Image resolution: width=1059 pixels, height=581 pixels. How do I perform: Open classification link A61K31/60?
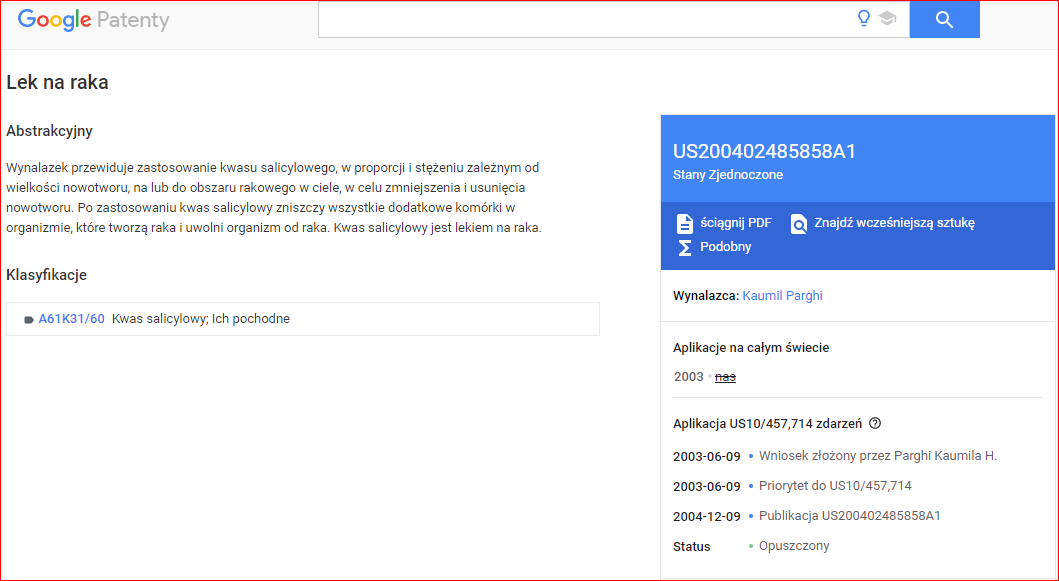click(x=71, y=319)
